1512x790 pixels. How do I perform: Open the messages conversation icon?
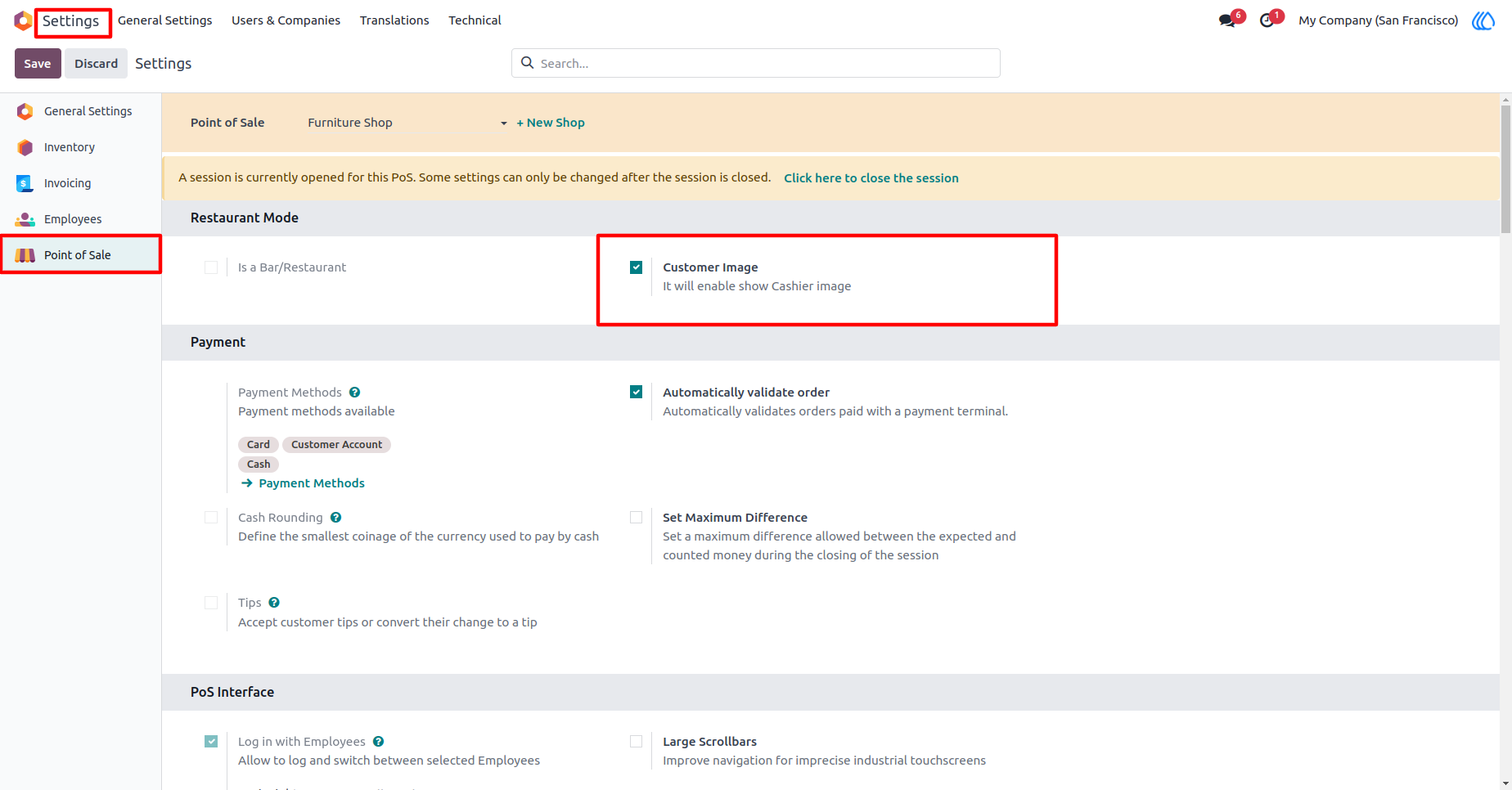click(x=1226, y=20)
